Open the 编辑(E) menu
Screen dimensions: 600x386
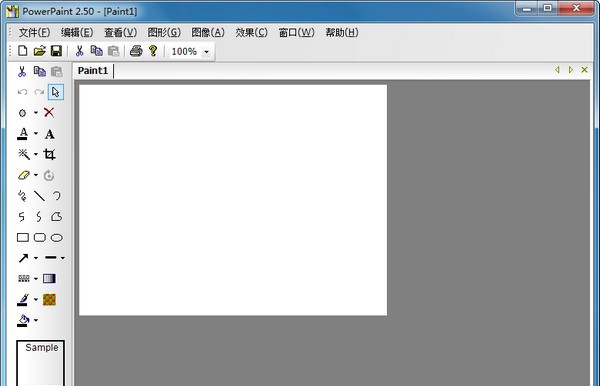pyautogui.click(x=77, y=33)
